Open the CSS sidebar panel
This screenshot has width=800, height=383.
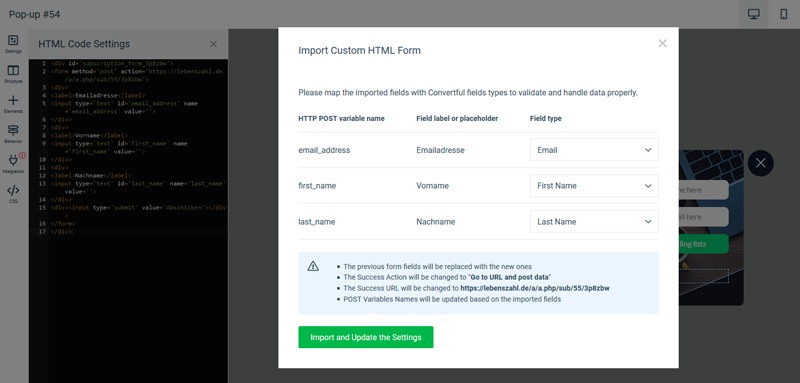tap(13, 194)
